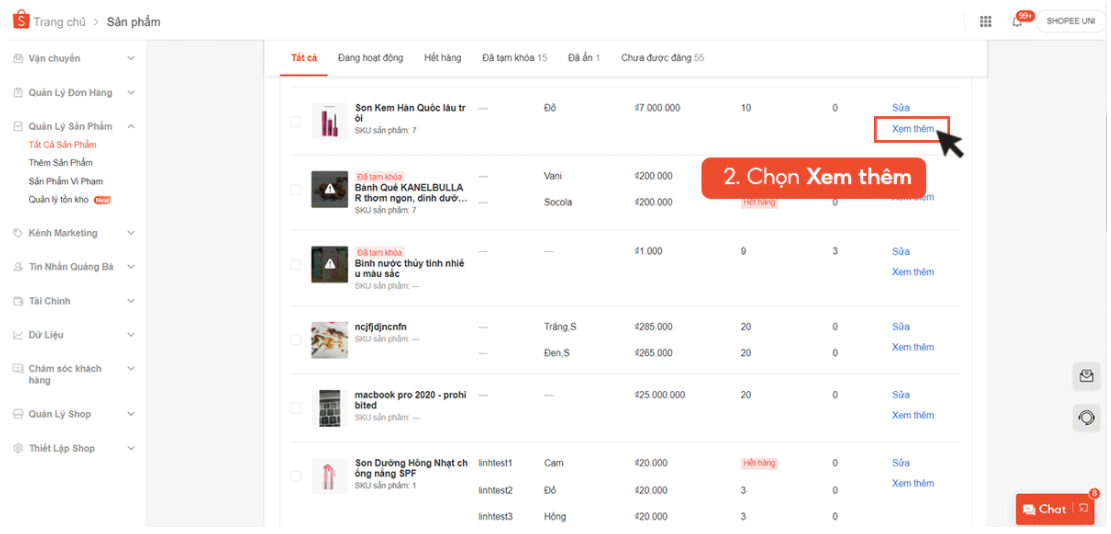Open the headset support floating icon
Screen dimensions: 1111x534
(1086, 417)
